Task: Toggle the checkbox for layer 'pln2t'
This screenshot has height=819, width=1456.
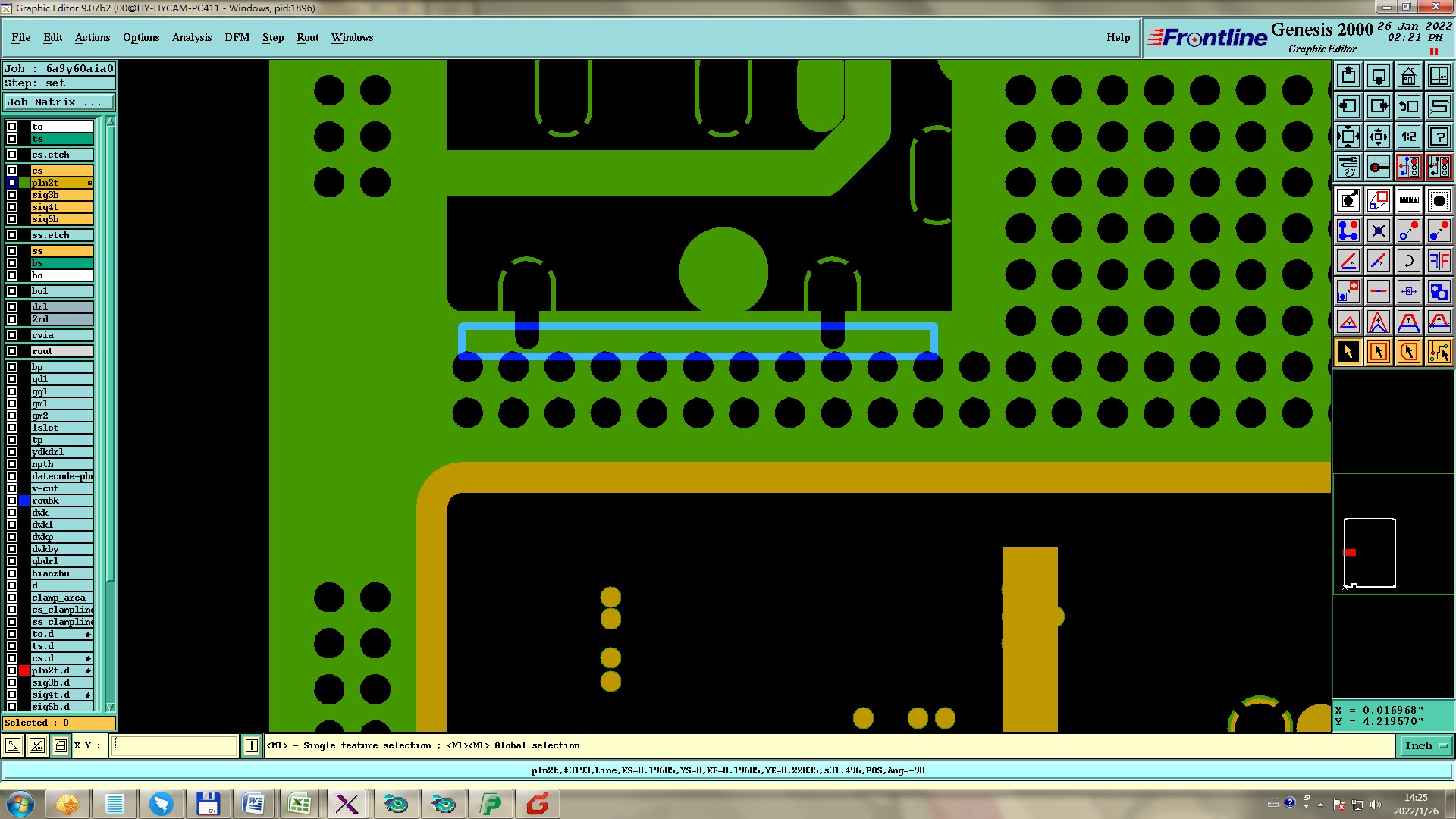Action: click(12, 183)
